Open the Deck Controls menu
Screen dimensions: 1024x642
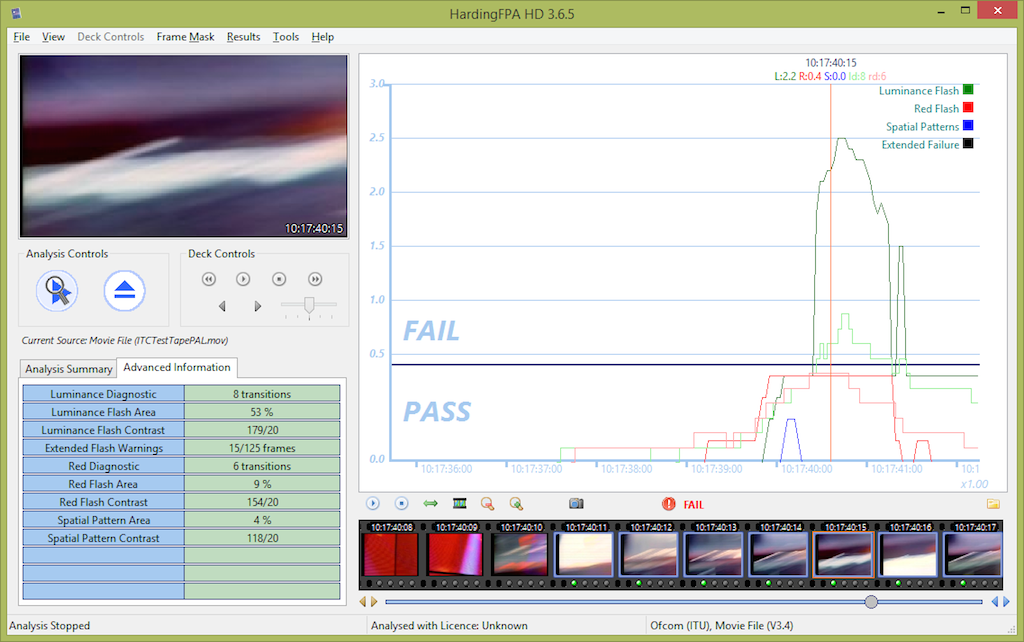110,37
